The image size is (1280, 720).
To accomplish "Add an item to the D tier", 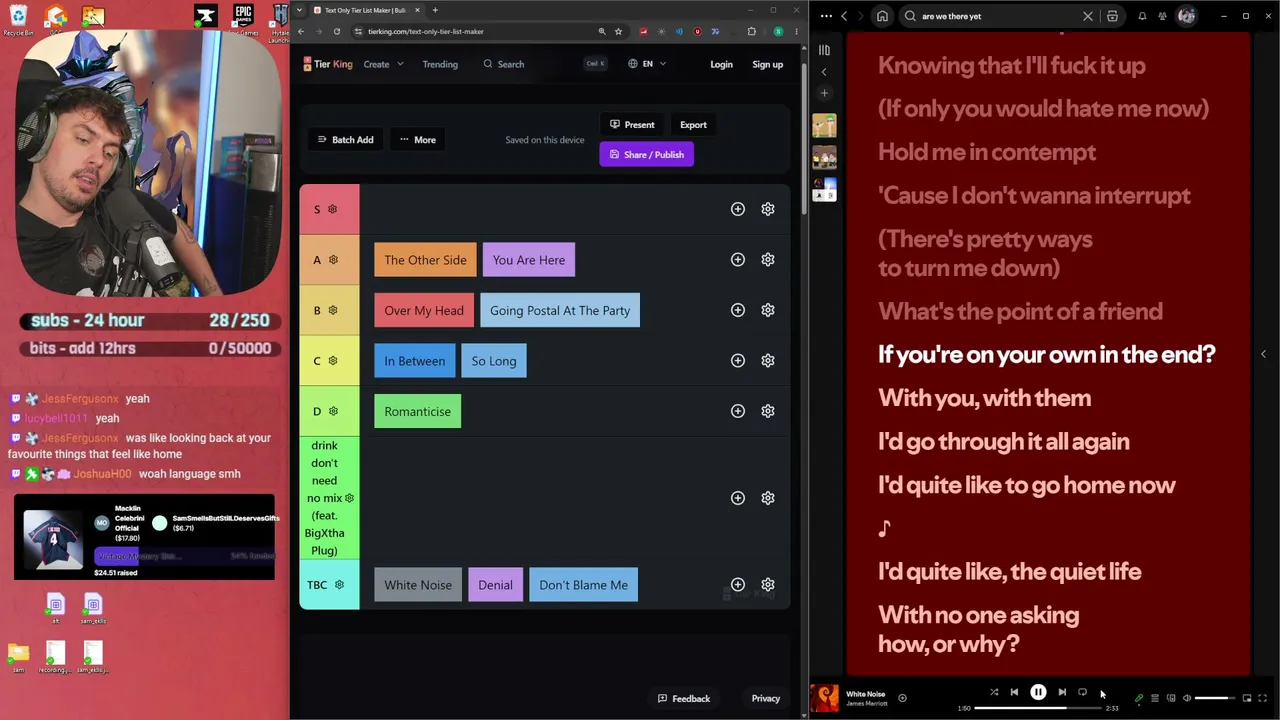I will coord(738,411).
